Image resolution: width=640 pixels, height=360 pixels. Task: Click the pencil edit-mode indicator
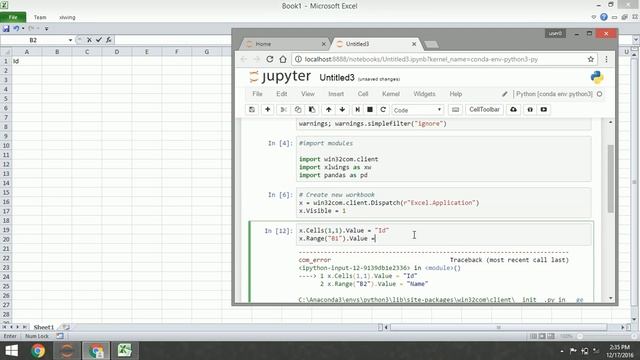[x=504, y=94]
